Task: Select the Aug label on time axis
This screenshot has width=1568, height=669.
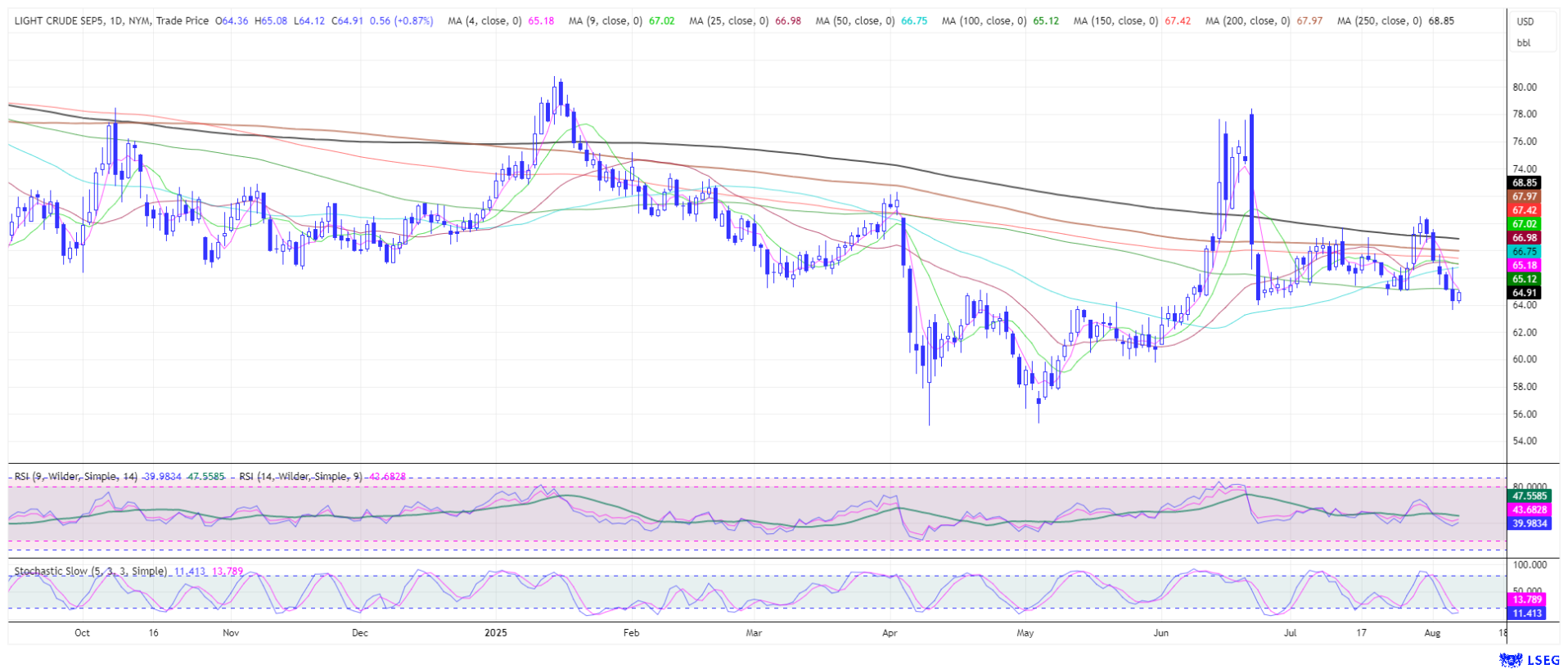Action: (1432, 633)
